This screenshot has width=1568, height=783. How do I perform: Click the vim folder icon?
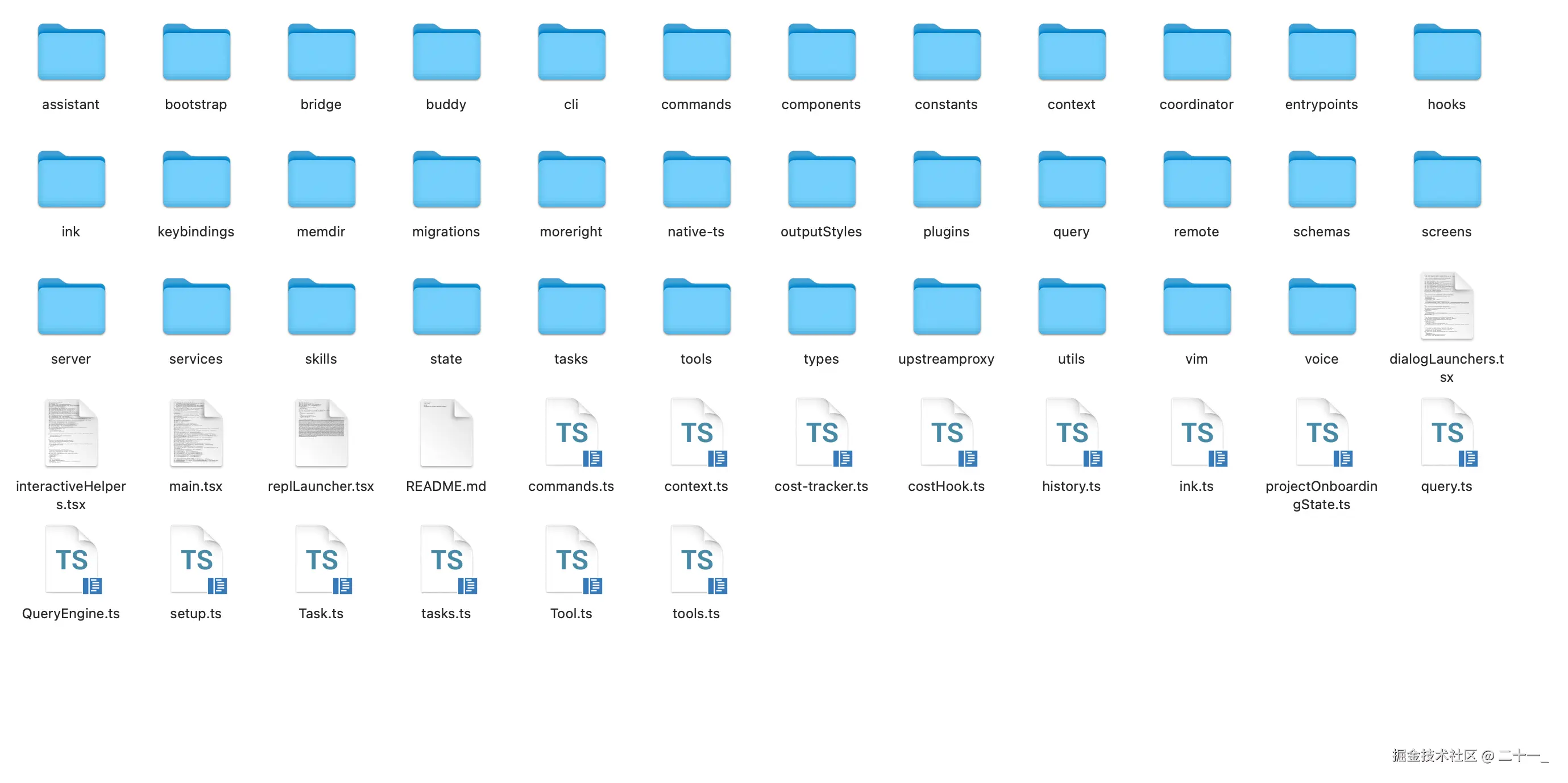click(1196, 308)
